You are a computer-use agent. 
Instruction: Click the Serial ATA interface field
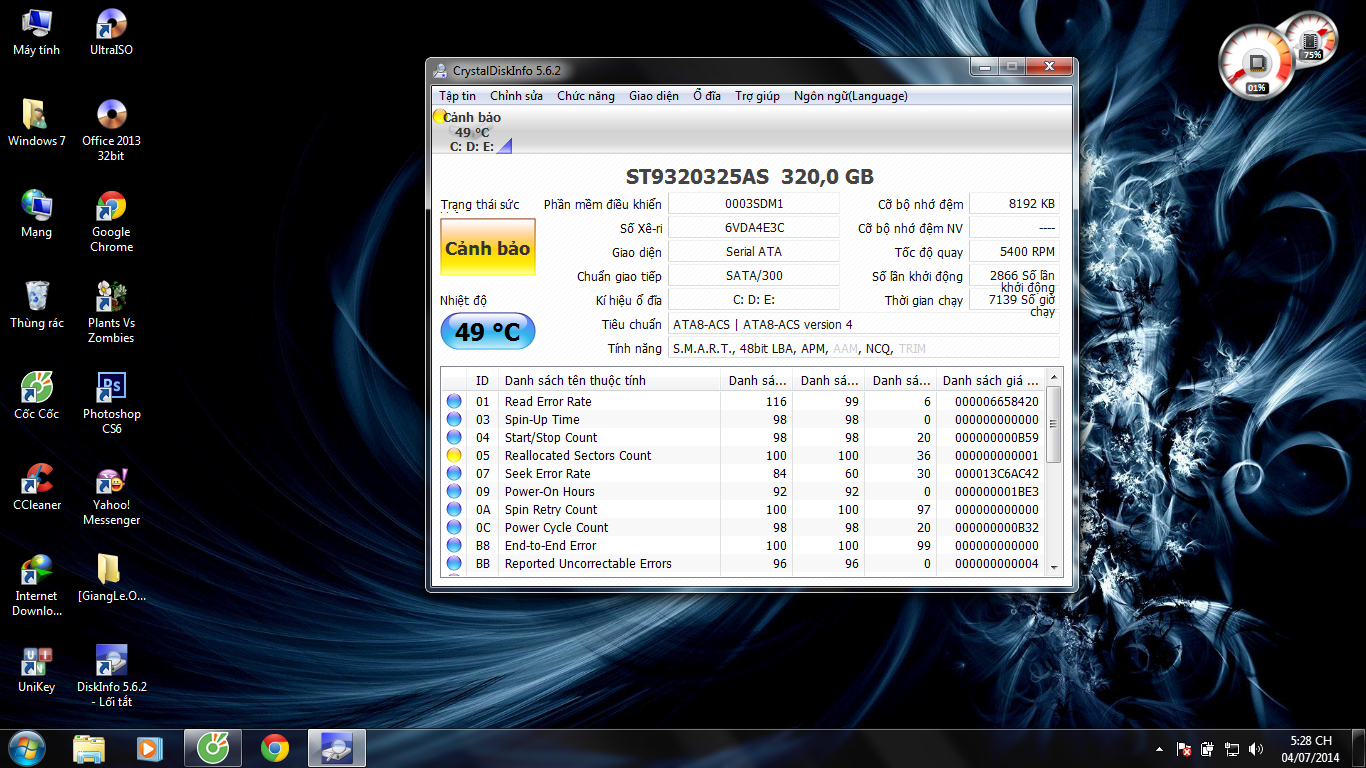tap(754, 252)
